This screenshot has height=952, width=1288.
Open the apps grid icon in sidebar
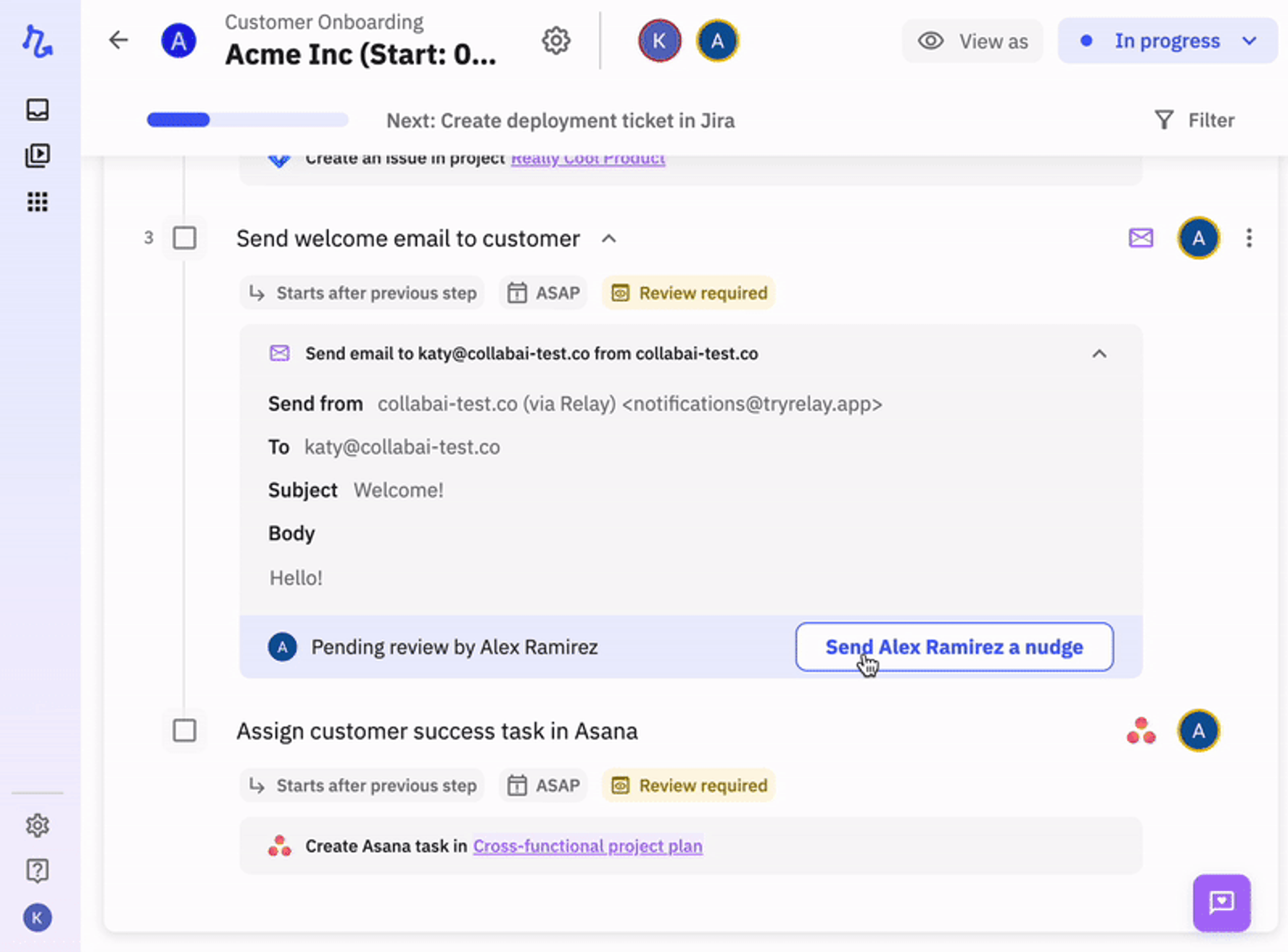coord(38,202)
